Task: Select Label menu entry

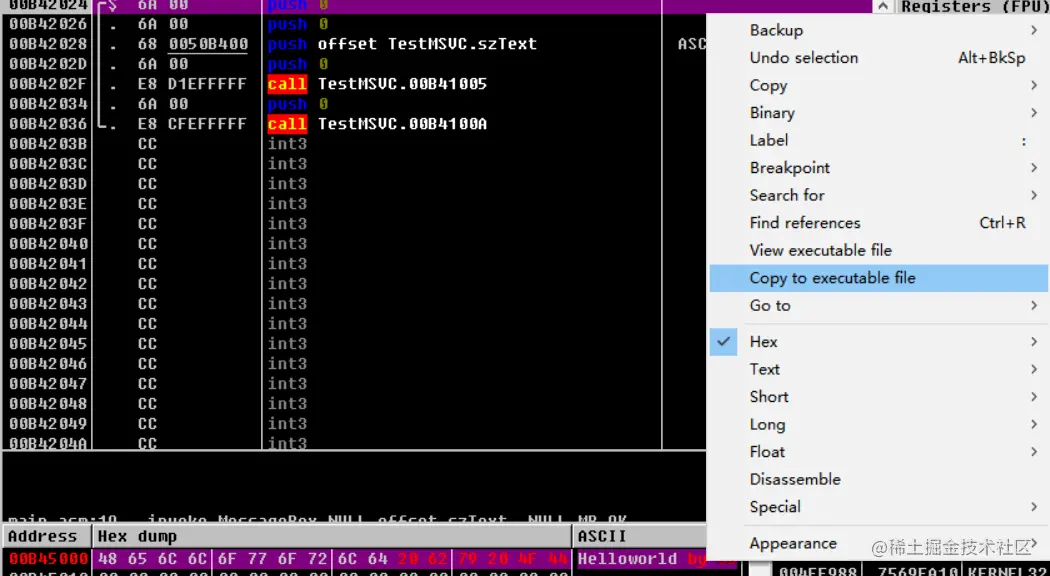Action: (879, 140)
